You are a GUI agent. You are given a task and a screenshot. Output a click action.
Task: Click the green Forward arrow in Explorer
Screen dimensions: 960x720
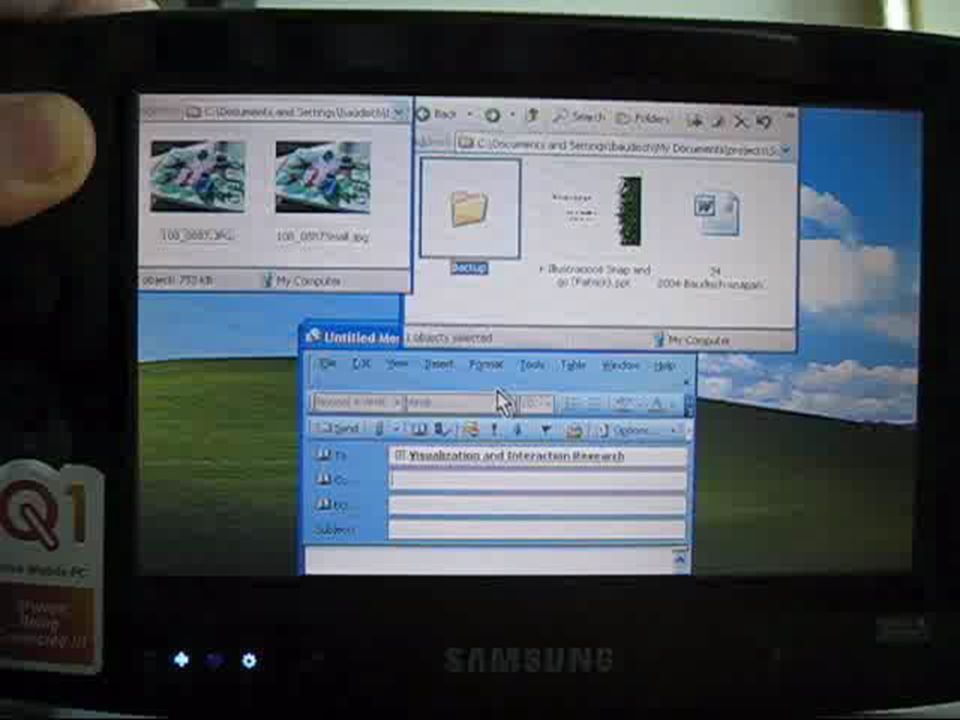pos(492,115)
